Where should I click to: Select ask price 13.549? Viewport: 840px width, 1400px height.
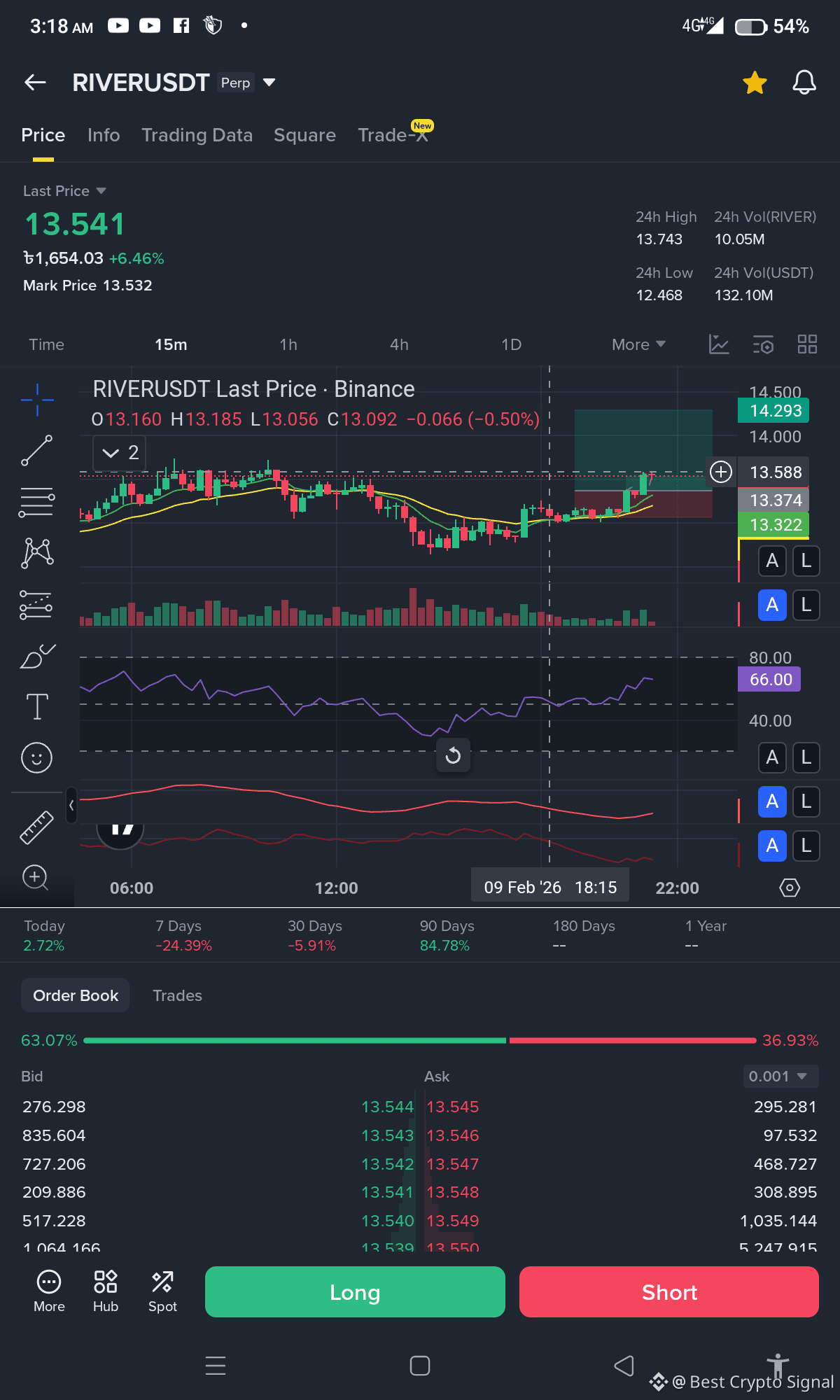(453, 1221)
